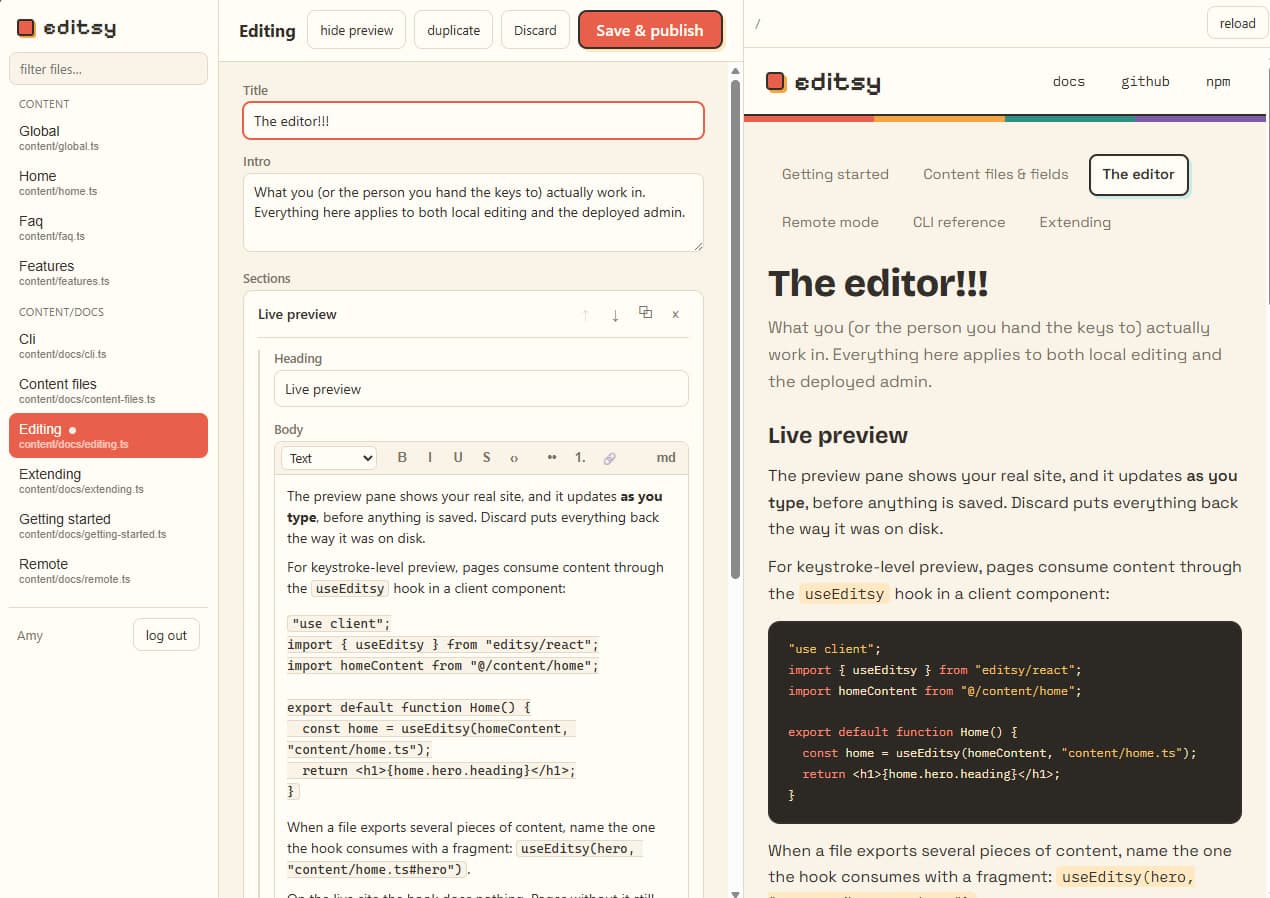Click into the Intro text area
The height and width of the screenshot is (898, 1270).
[x=473, y=212]
